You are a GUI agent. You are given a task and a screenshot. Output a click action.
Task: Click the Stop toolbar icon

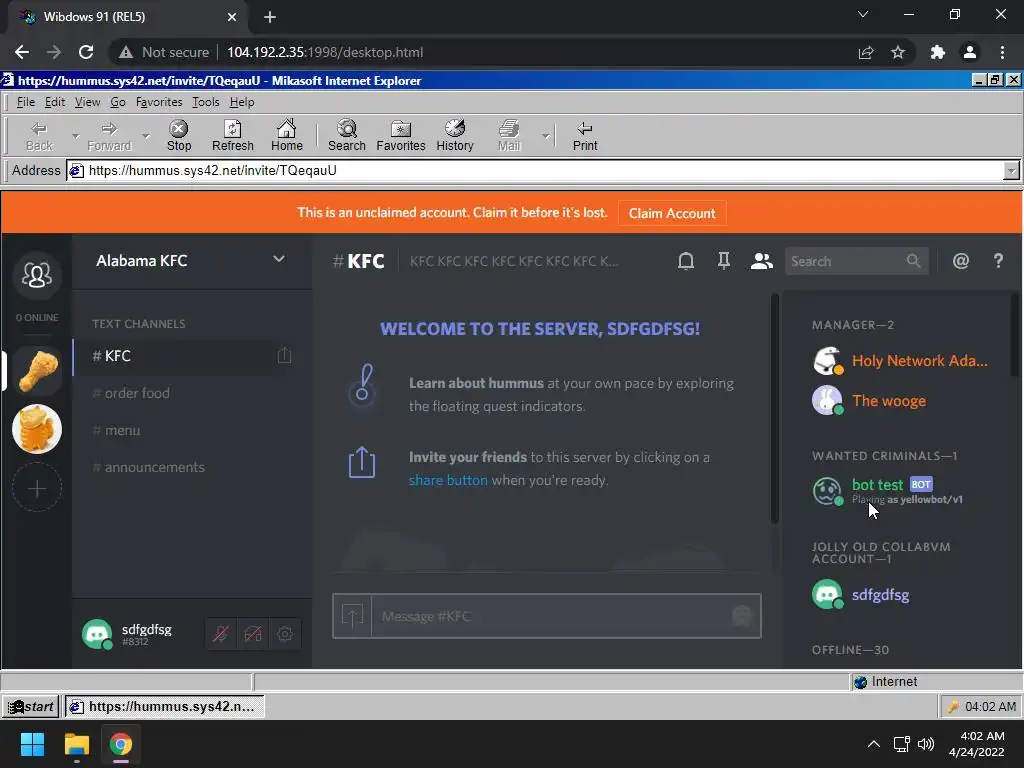click(x=178, y=136)
